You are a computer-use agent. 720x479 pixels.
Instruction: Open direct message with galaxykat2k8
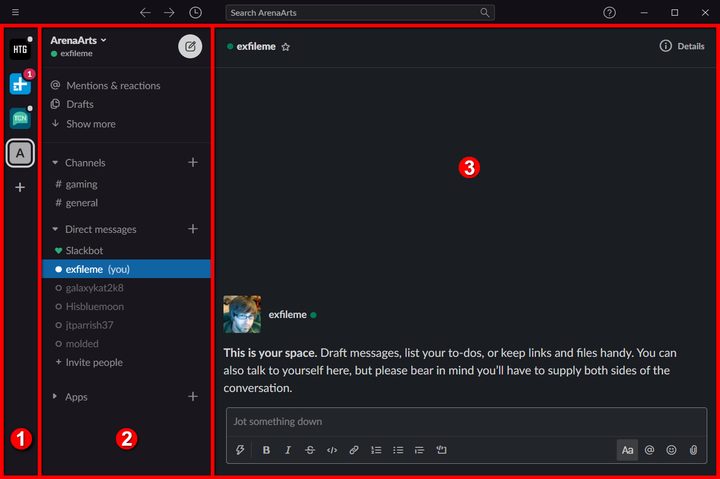126,288
